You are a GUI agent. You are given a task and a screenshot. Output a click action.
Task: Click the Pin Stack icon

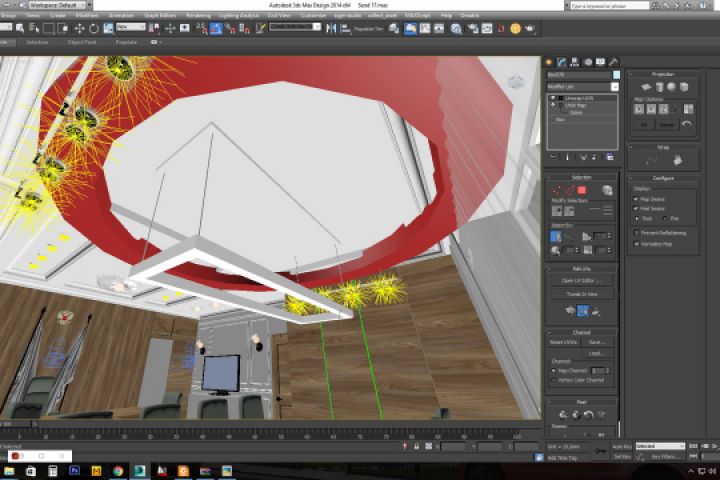point(553,157)
